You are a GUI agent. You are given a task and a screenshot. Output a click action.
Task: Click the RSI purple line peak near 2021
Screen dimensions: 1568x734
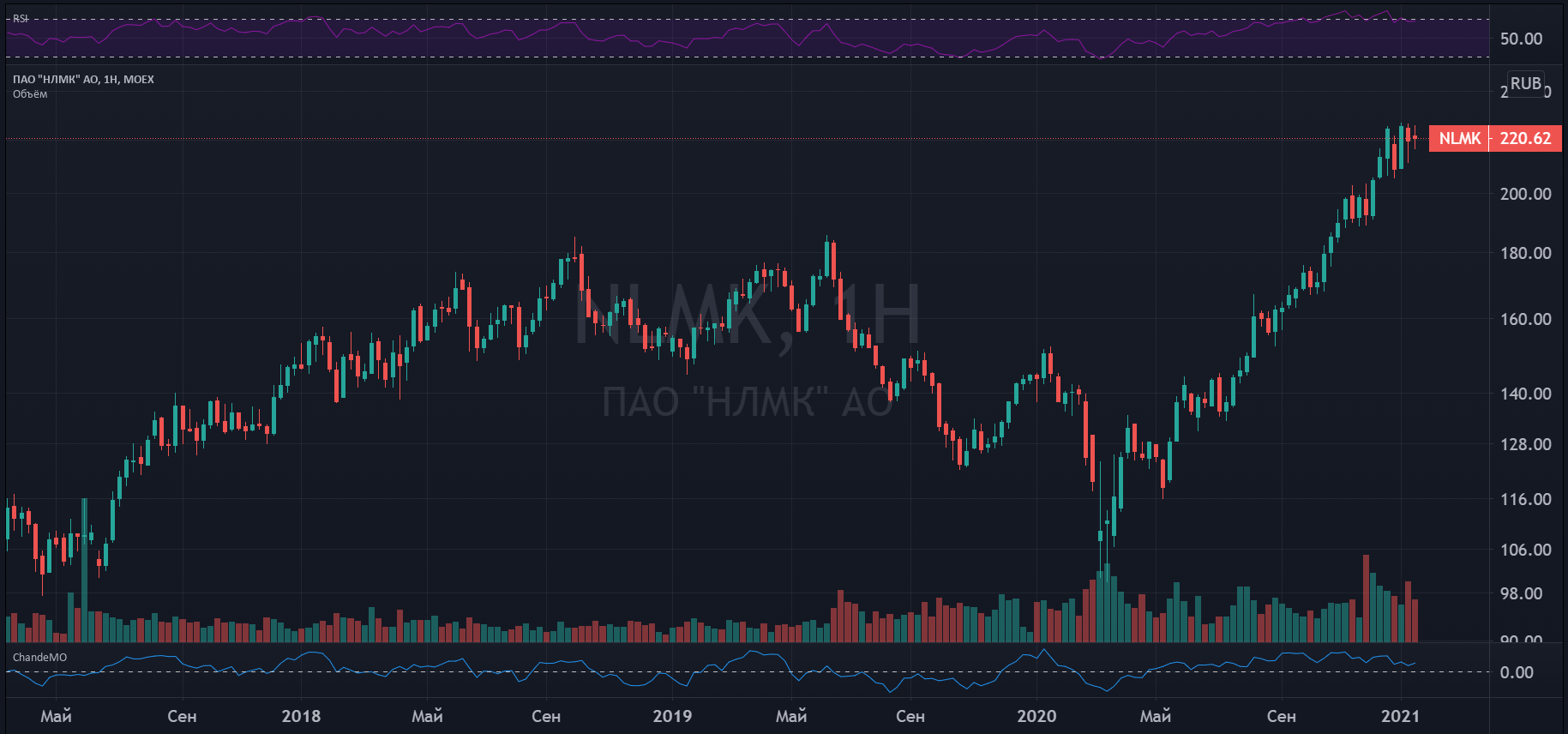tap(1385, 12)
